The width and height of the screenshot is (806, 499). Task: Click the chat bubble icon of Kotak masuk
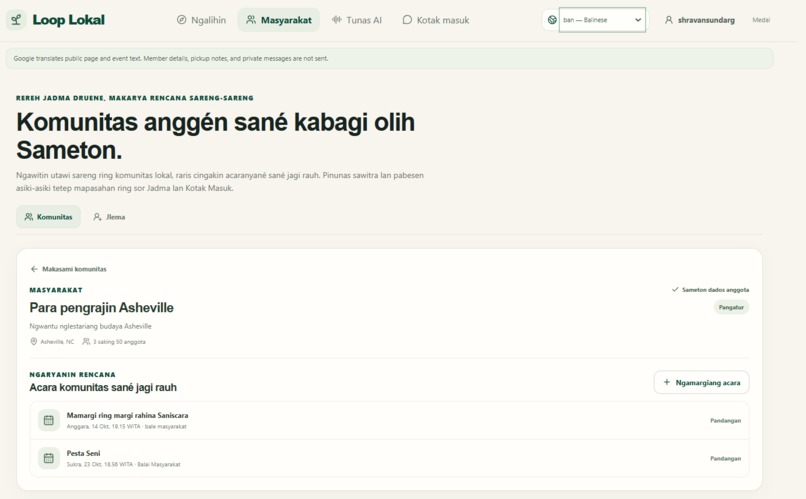click(407, 20)
